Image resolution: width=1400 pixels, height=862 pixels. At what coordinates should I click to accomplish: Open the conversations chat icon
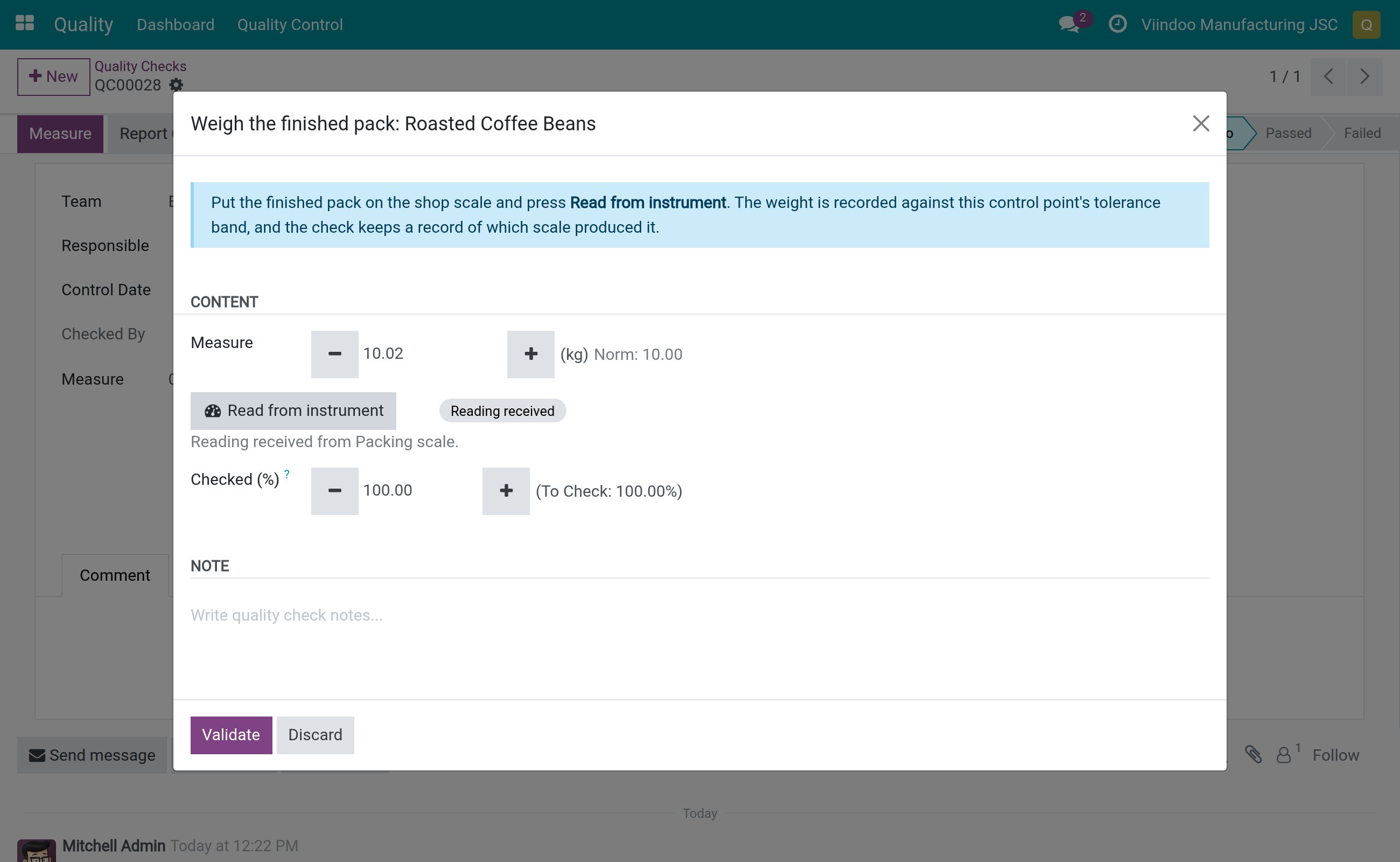[1069, 24]
